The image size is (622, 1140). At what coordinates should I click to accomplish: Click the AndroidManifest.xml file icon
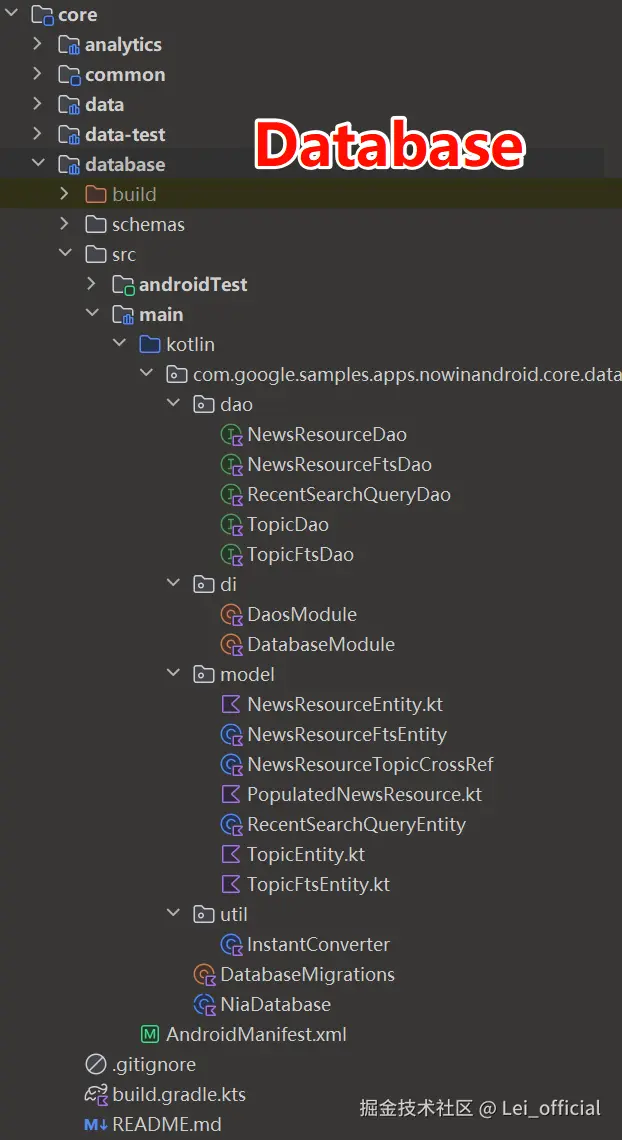click(151, 1035)
